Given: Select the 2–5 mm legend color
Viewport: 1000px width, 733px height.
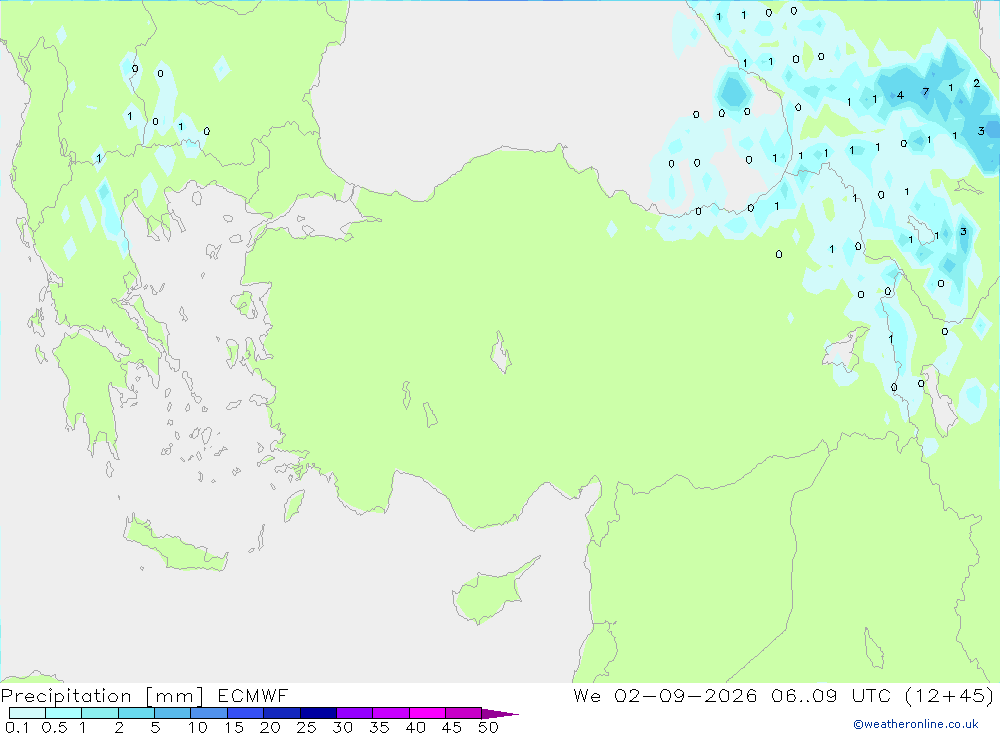Looking at the screenshot, I should coord(136,713).
